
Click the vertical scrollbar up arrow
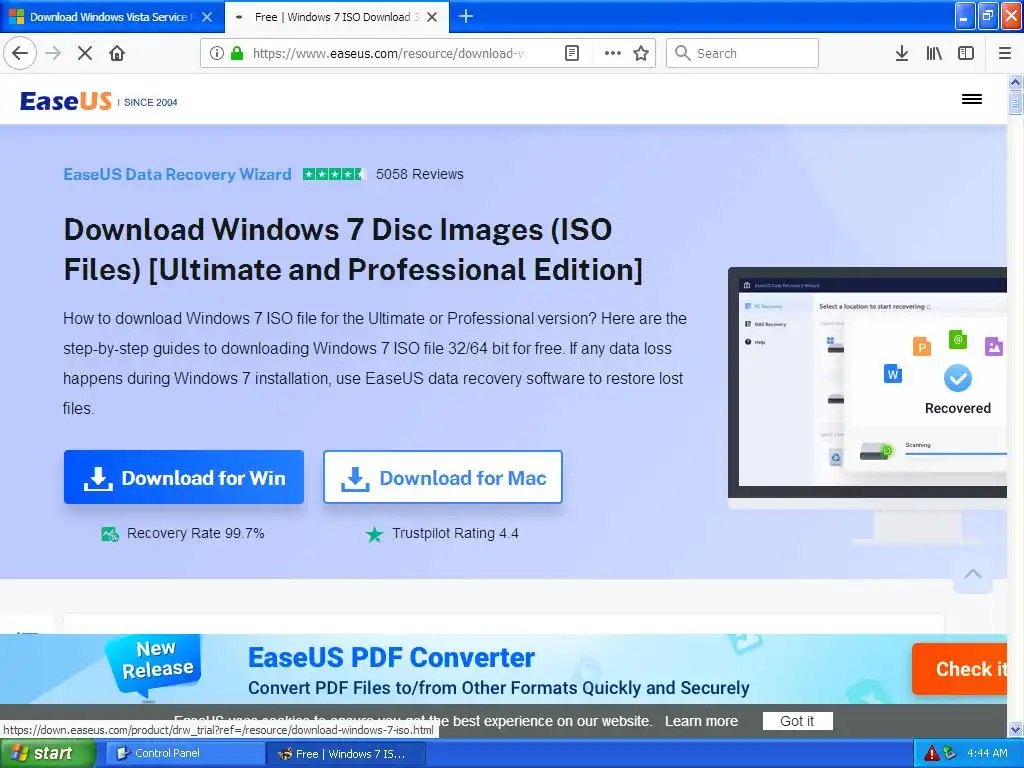coord(1015,82)
